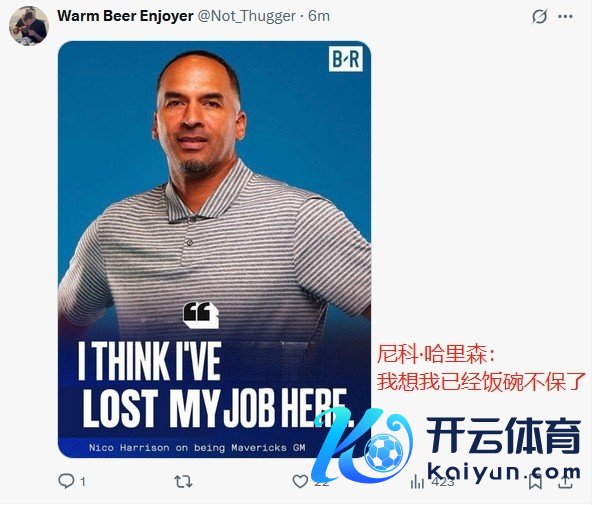Click the 6m timestamp
This screenshot has width=596, height=505.
pyautogui.click(x=319, y=16)
